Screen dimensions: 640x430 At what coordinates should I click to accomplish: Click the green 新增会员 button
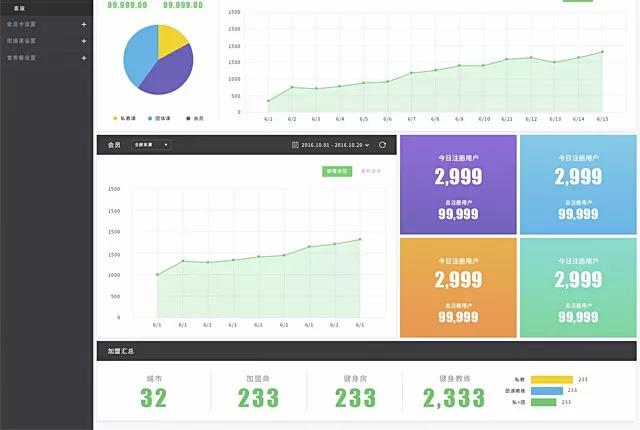click(337, 171)
